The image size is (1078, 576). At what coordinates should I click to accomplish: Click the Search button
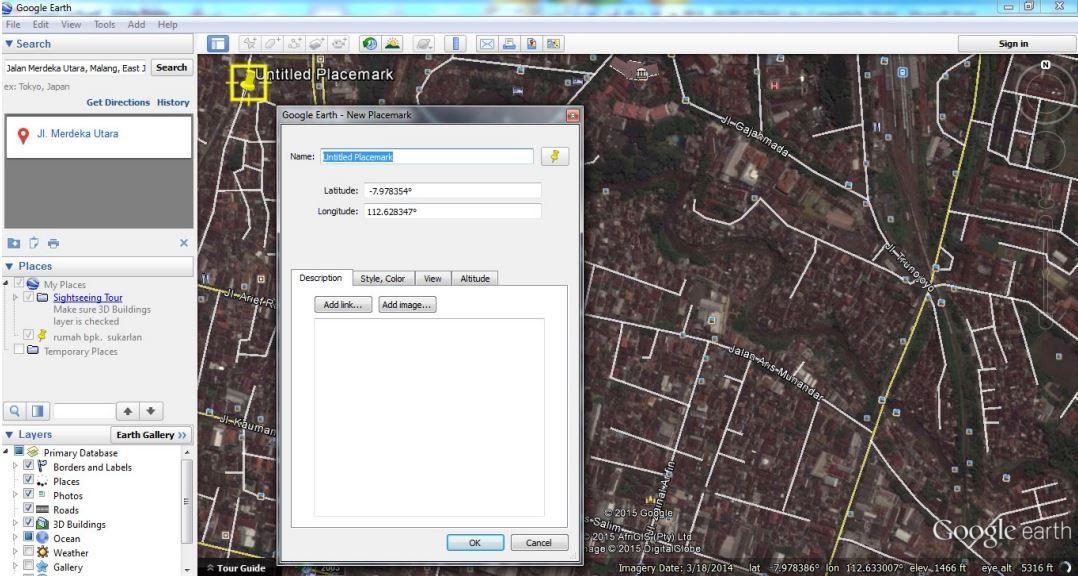(x=172, y=67)
